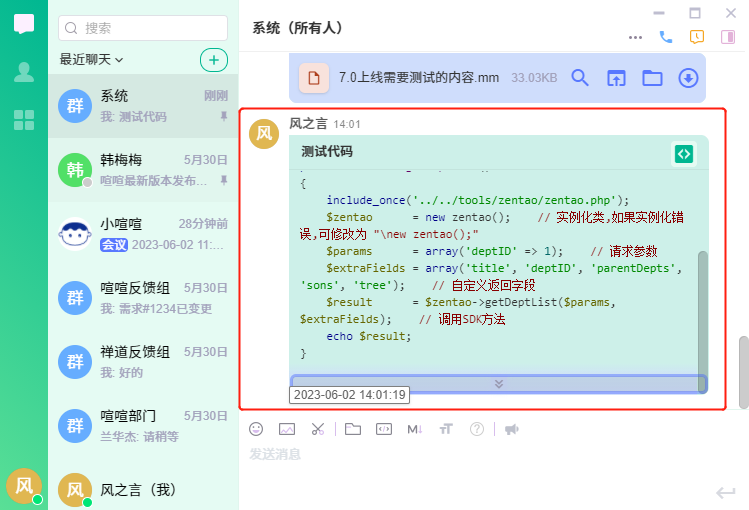749x510 pixels.
Task: Toggle font size setting in toolbar
Action: coord(446,429)
